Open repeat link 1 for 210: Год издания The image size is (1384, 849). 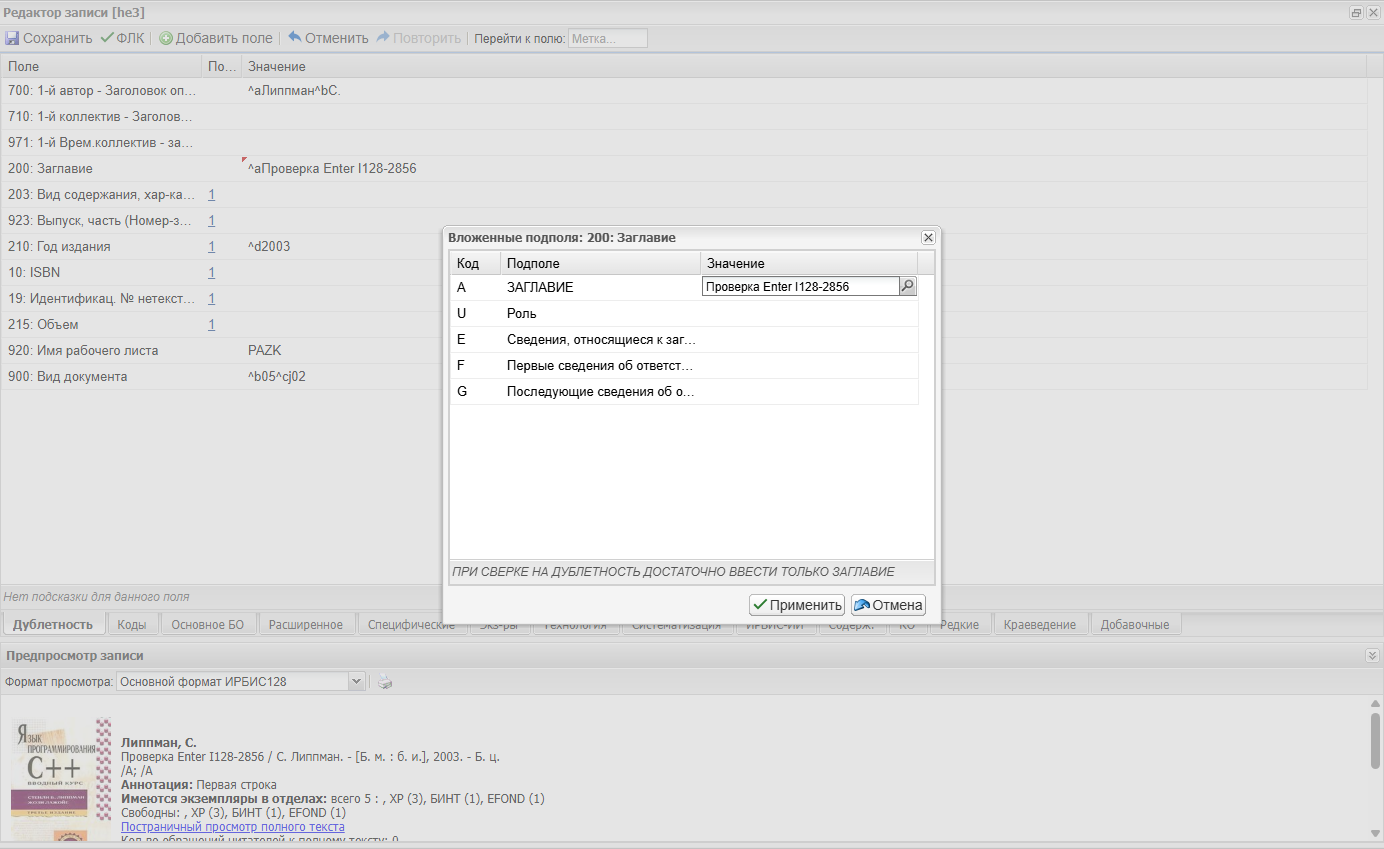pos(212,246)
